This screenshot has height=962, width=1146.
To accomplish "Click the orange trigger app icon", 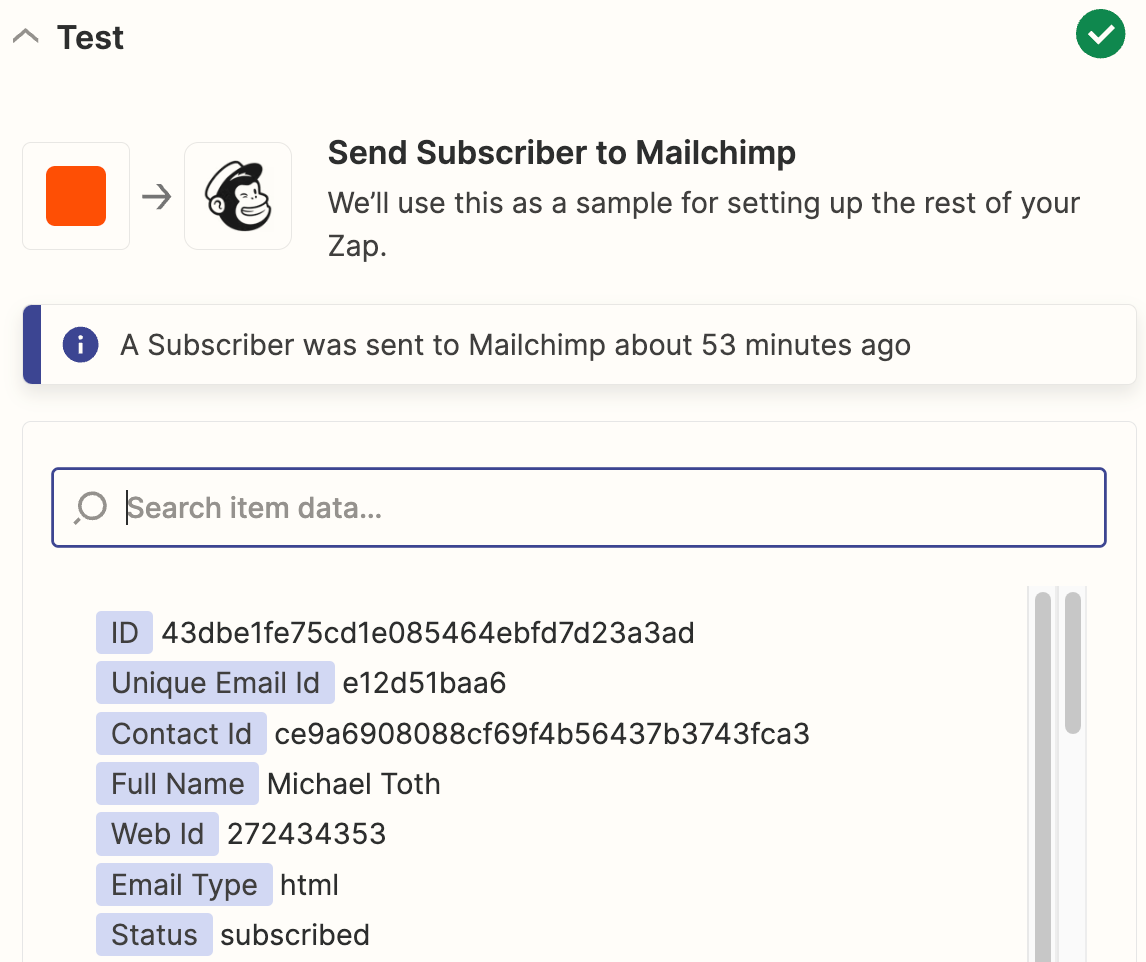I will pyautogui.click(x=76, y=196).
